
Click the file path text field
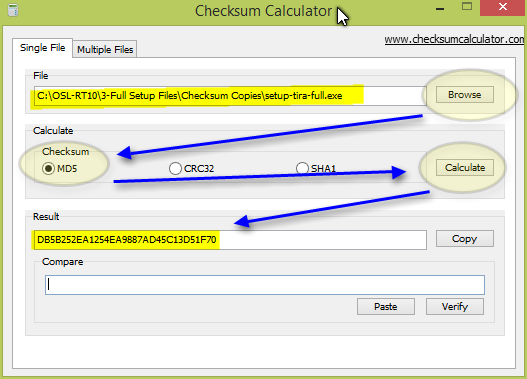(230, 96)
